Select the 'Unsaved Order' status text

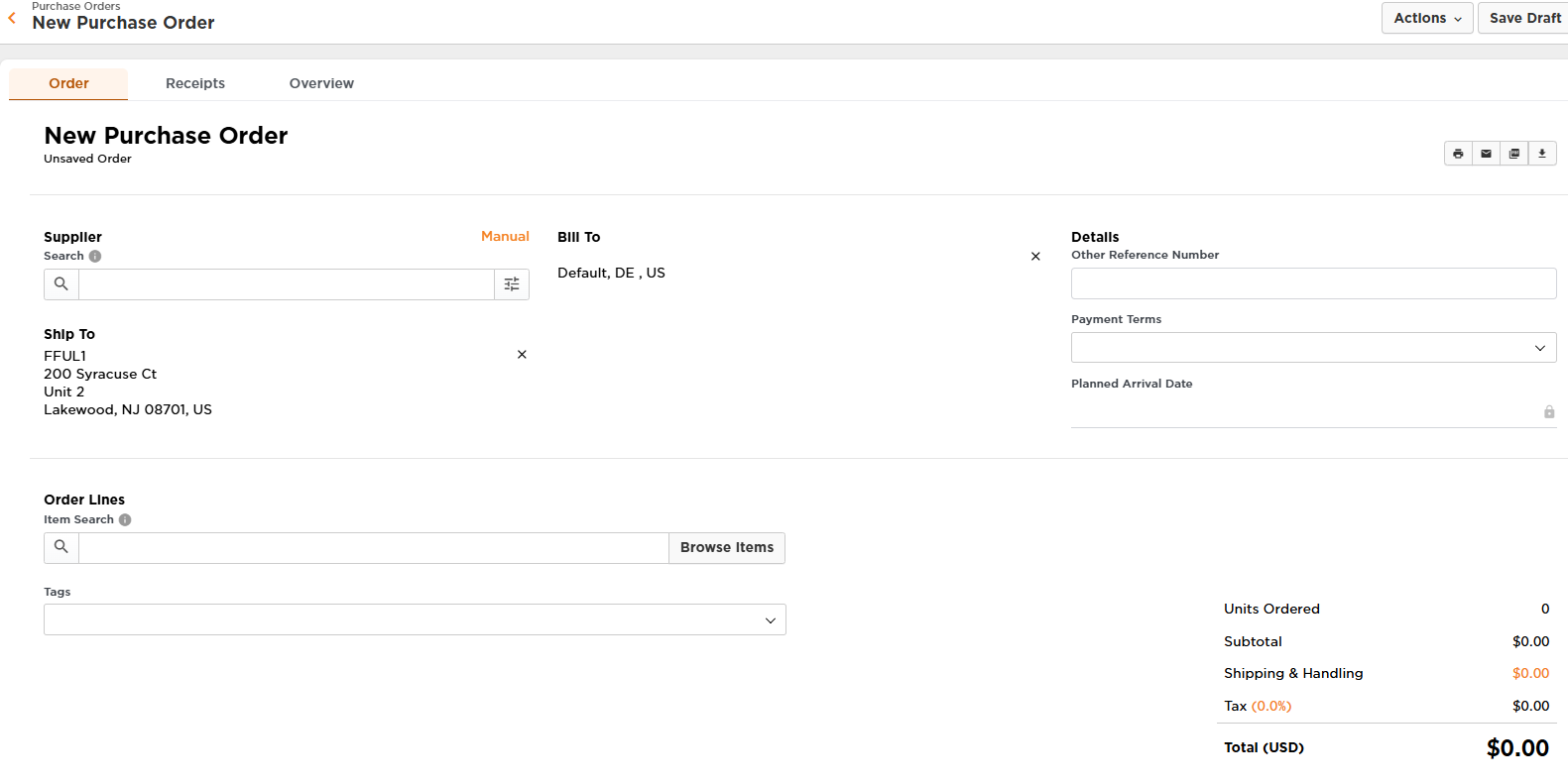pyautogui.click(x=87, y=159)
